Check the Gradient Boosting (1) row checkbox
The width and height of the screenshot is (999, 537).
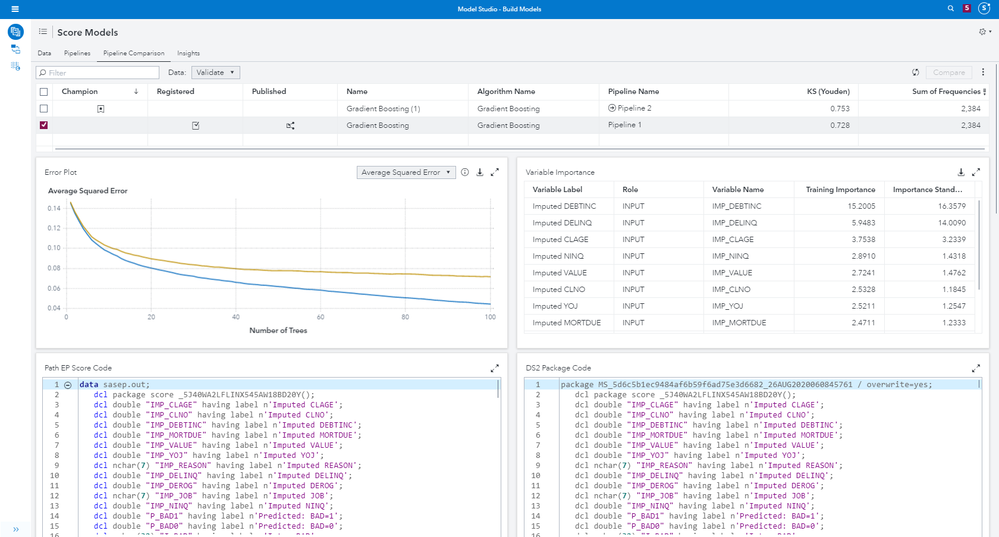click(x=43, y=108)
